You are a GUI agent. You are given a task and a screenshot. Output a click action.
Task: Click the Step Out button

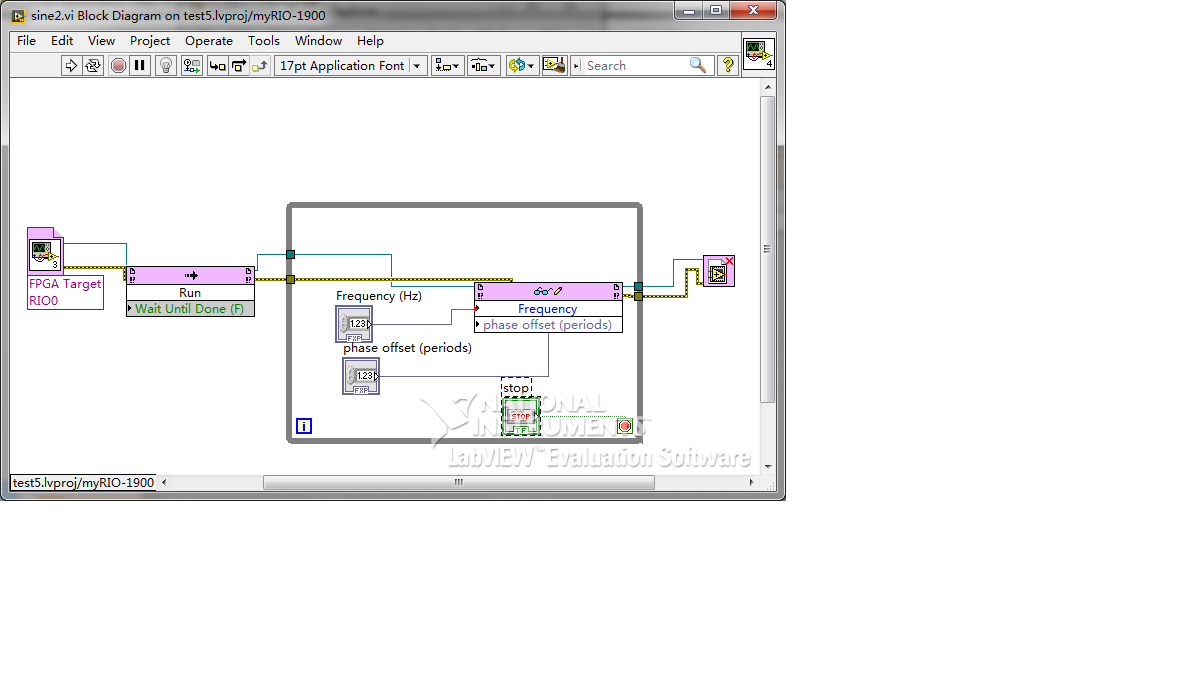click(260, 66)
